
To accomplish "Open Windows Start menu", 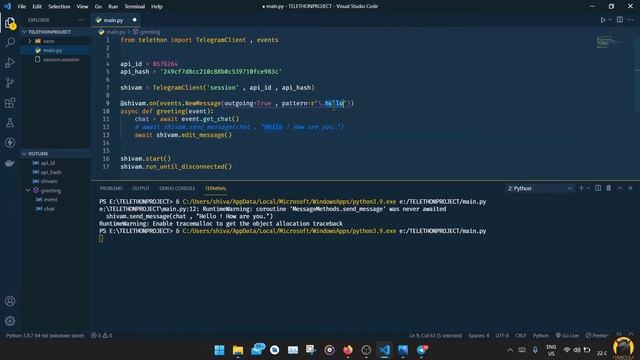I will point(219,350).
